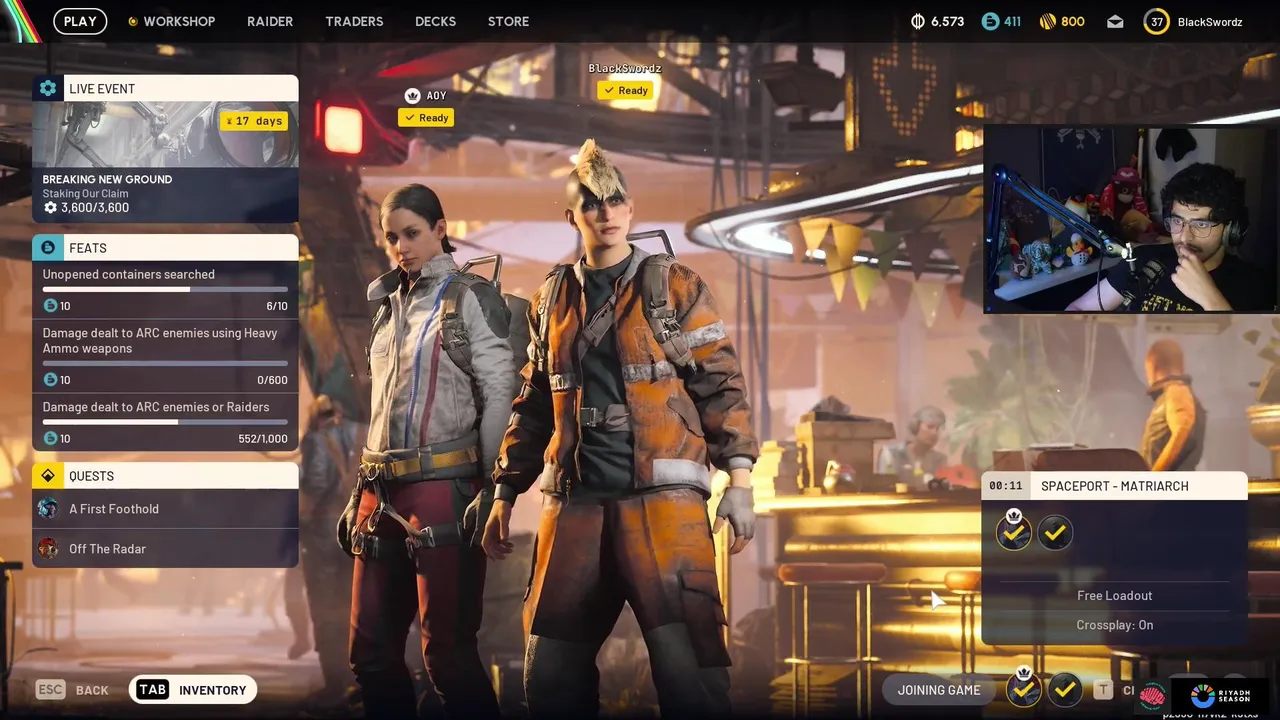This screenshot has width=1280, height=720.
Task: Click the party leader ready checkmark in map panel
Action: [1014, 532]
